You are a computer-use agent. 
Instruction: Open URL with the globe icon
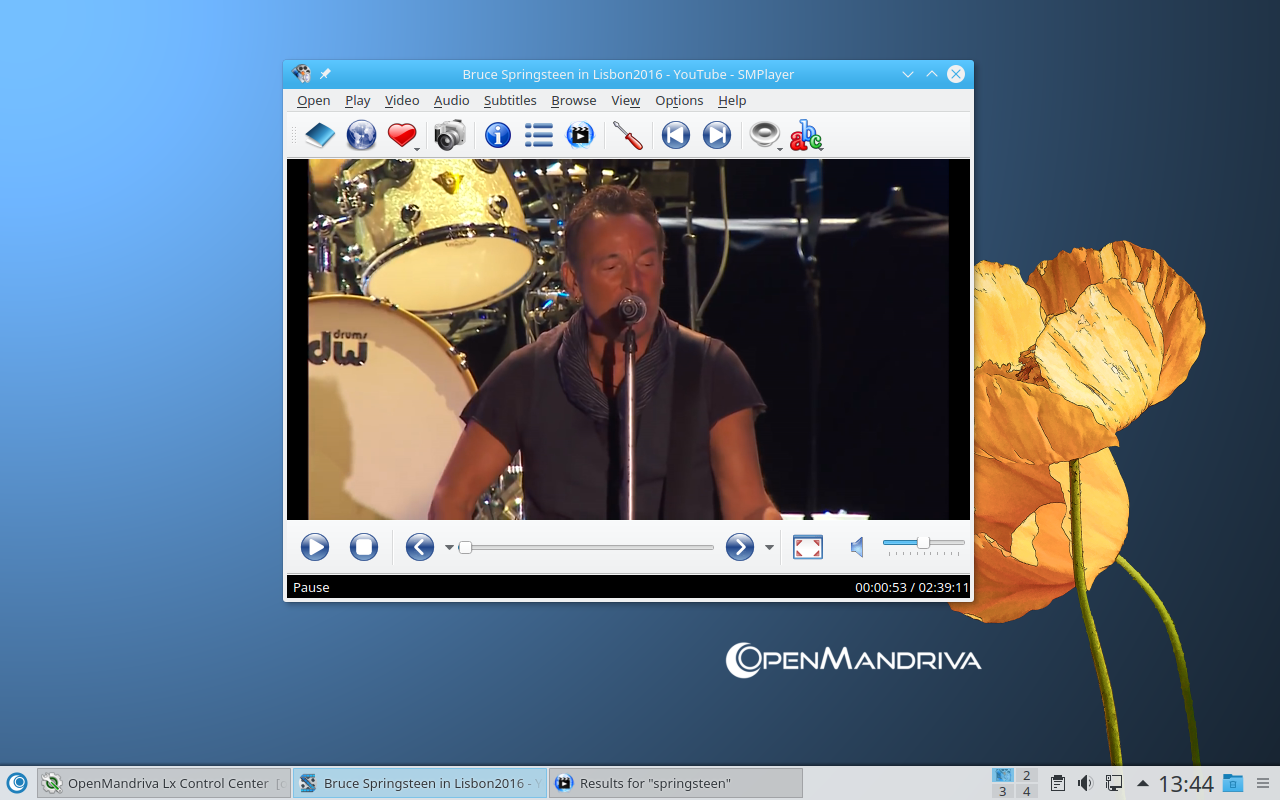click(x=361, y=135)
